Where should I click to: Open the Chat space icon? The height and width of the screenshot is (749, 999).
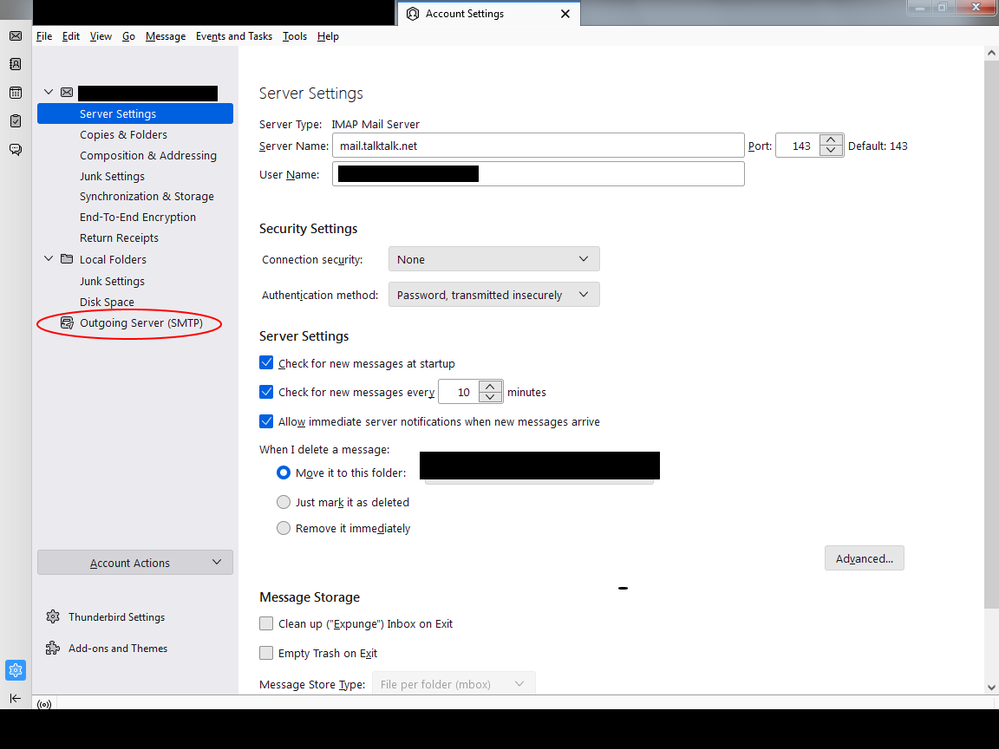click(x=15, y=150)
